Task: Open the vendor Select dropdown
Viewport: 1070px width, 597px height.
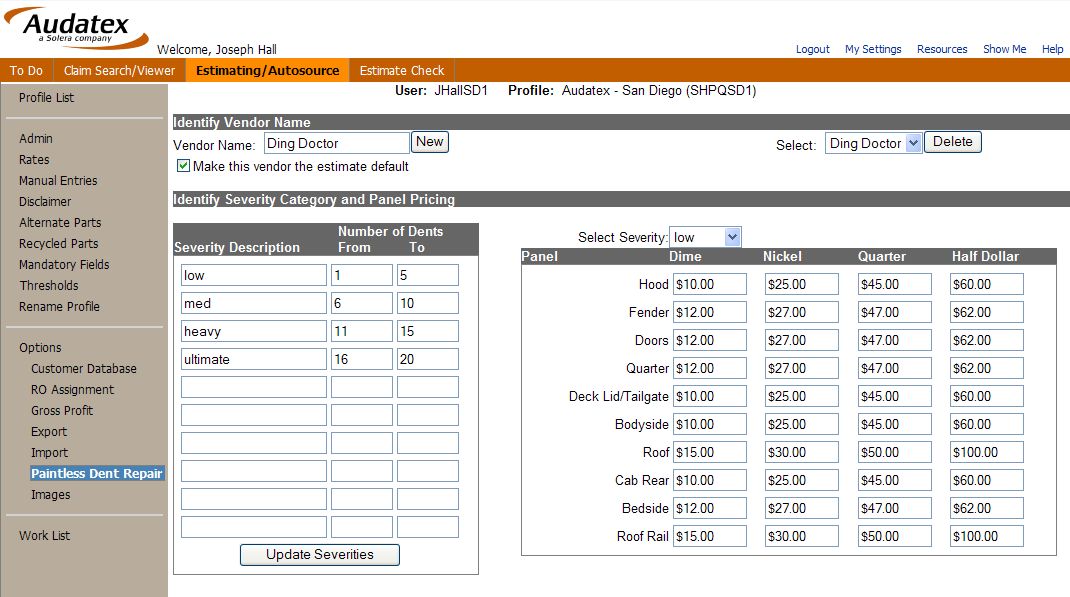Action: click(873, 143)
